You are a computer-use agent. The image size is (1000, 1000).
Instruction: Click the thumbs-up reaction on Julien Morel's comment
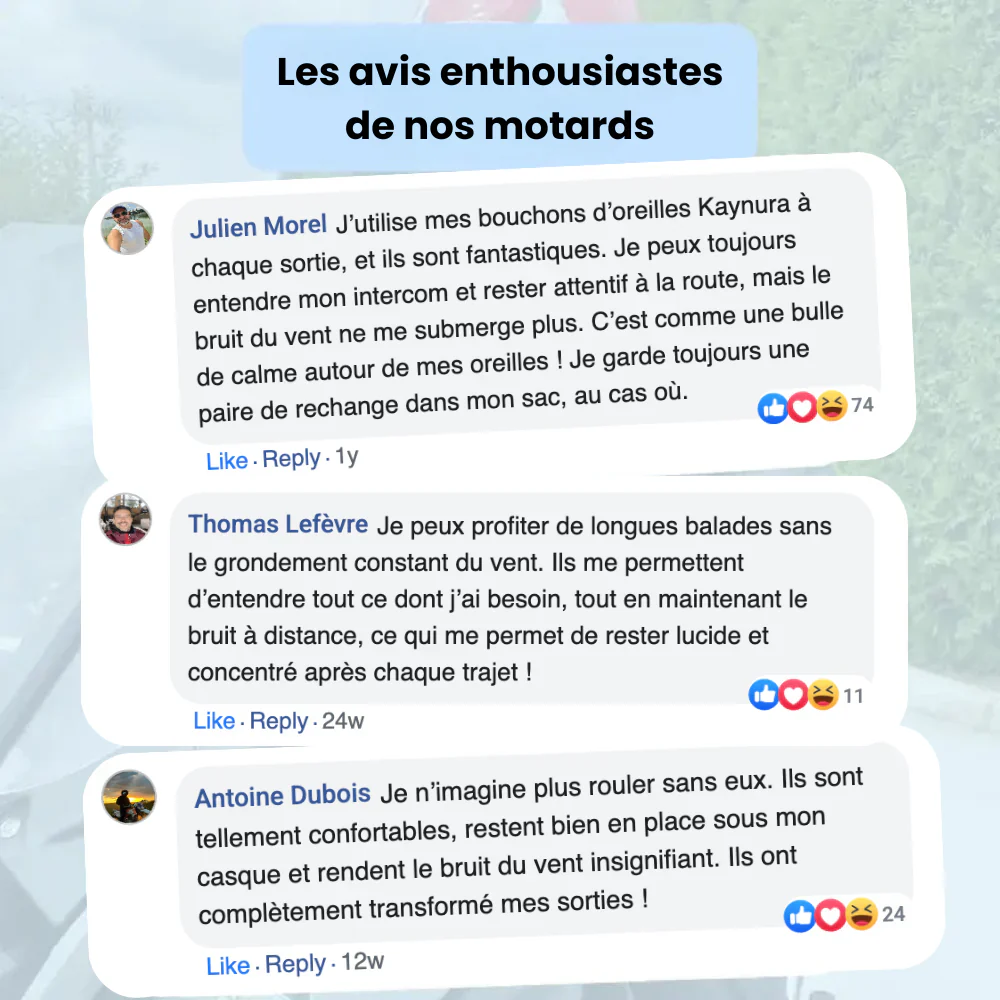click(x=773, y=408)
